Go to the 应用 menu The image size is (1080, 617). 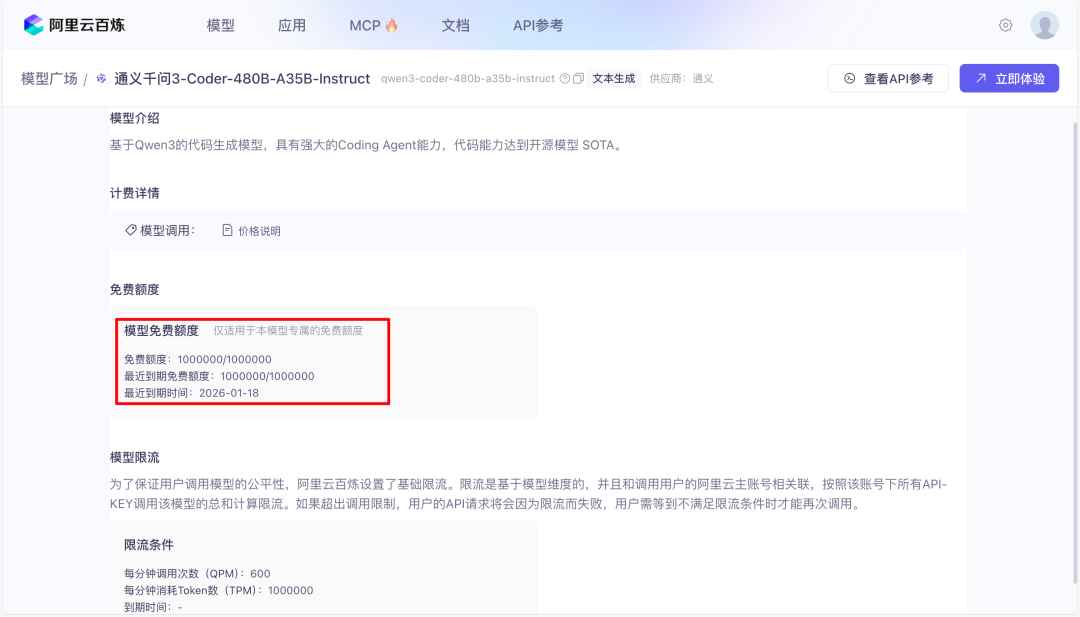(292, 25)
